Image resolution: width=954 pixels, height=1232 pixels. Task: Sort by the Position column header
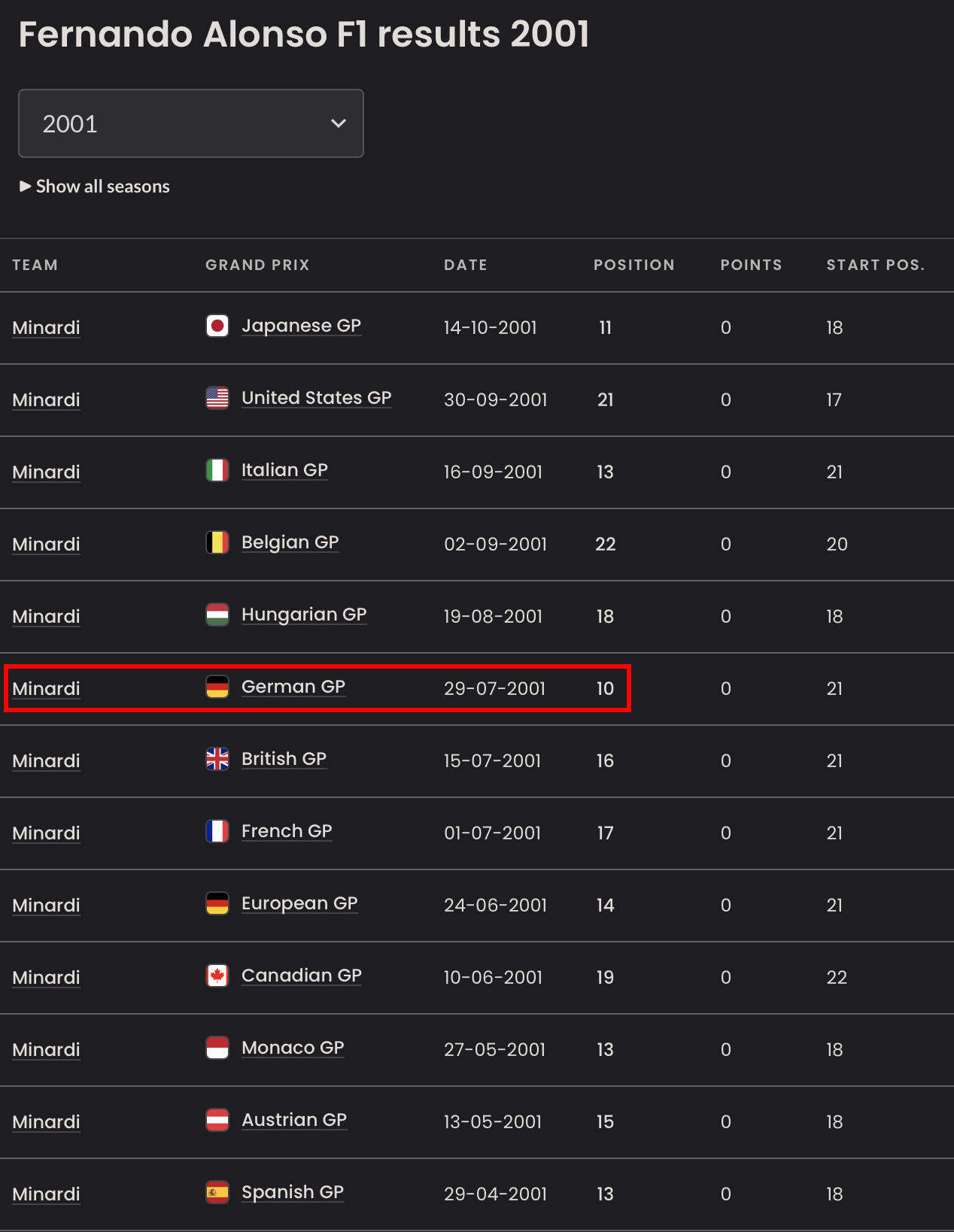pyautogui.click(x=633, y=265)
